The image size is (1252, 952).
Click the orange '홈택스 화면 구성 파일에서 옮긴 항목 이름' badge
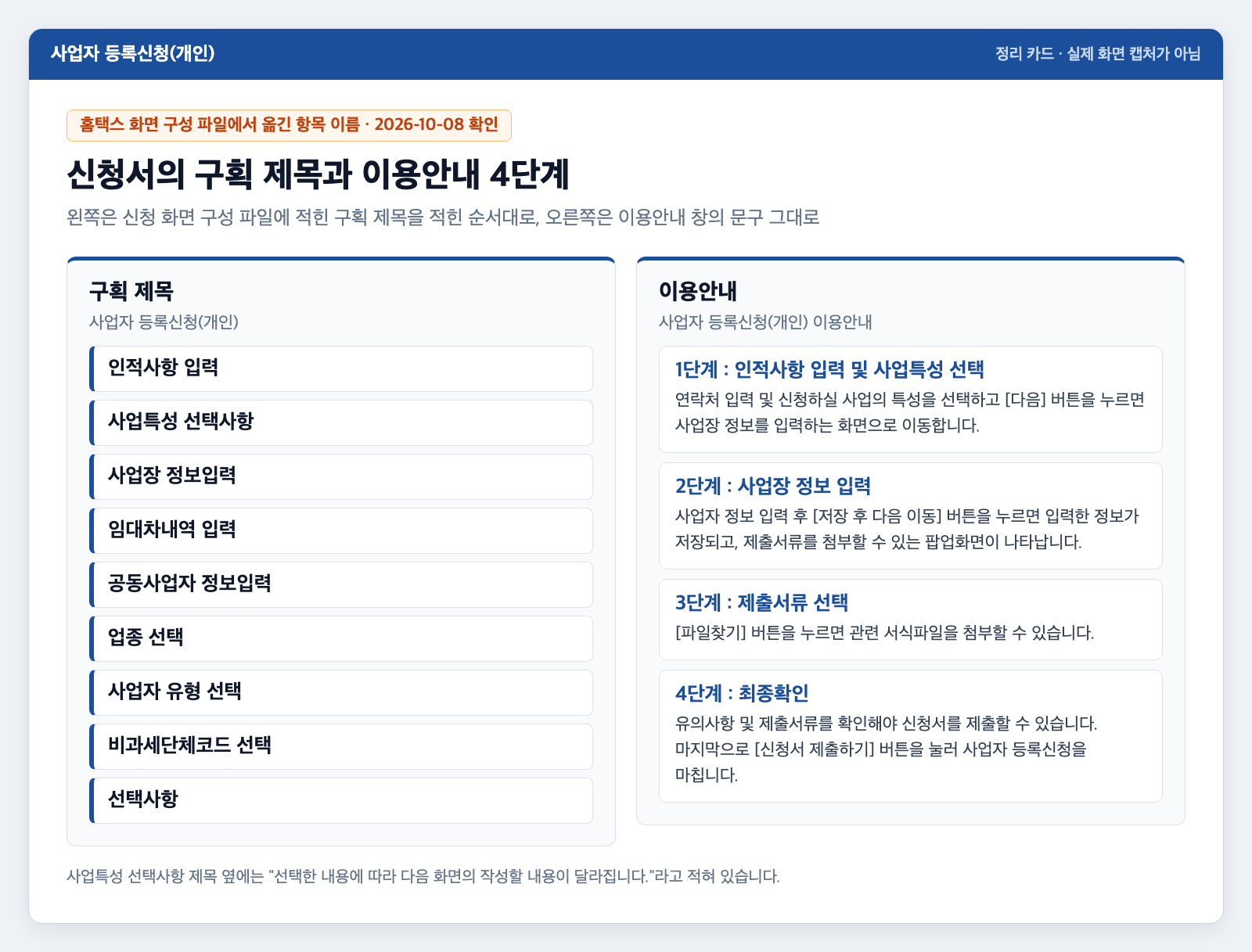(x=289, y=125)
